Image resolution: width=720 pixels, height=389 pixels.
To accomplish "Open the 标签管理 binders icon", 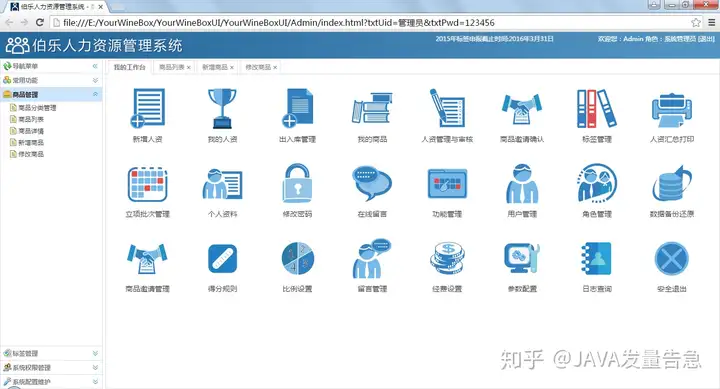I will [597, 108].
